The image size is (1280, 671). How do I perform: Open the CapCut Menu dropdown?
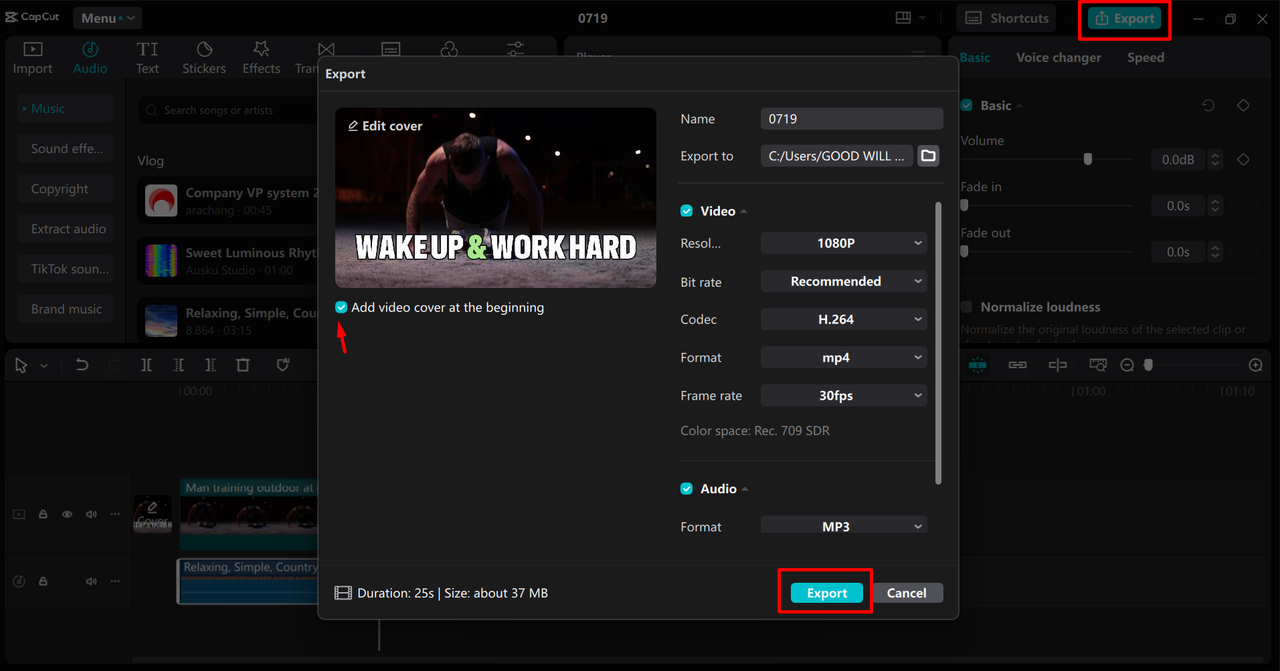(x=107, y=18)
